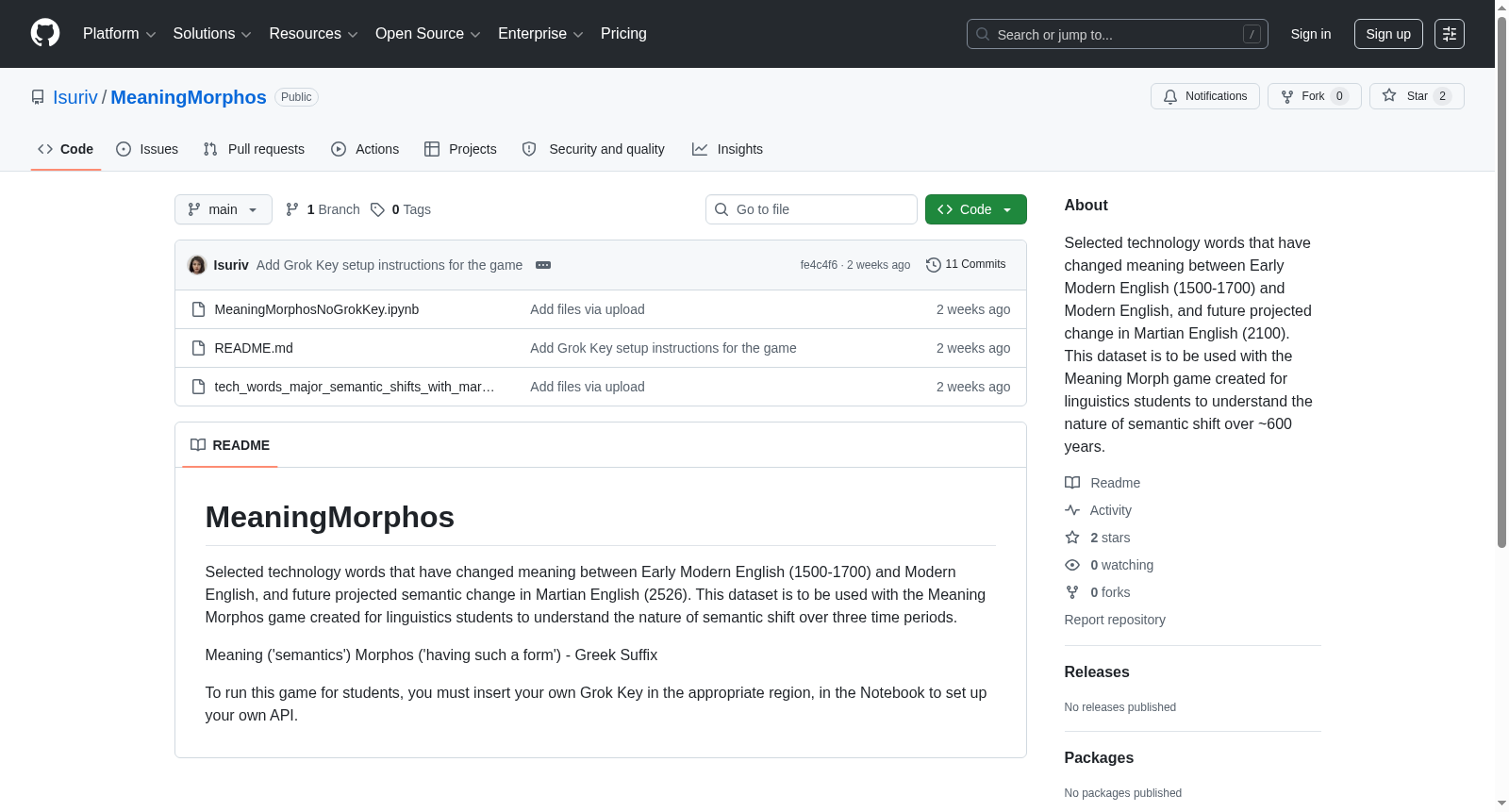Expand the Resources menu

coord(313,34)
